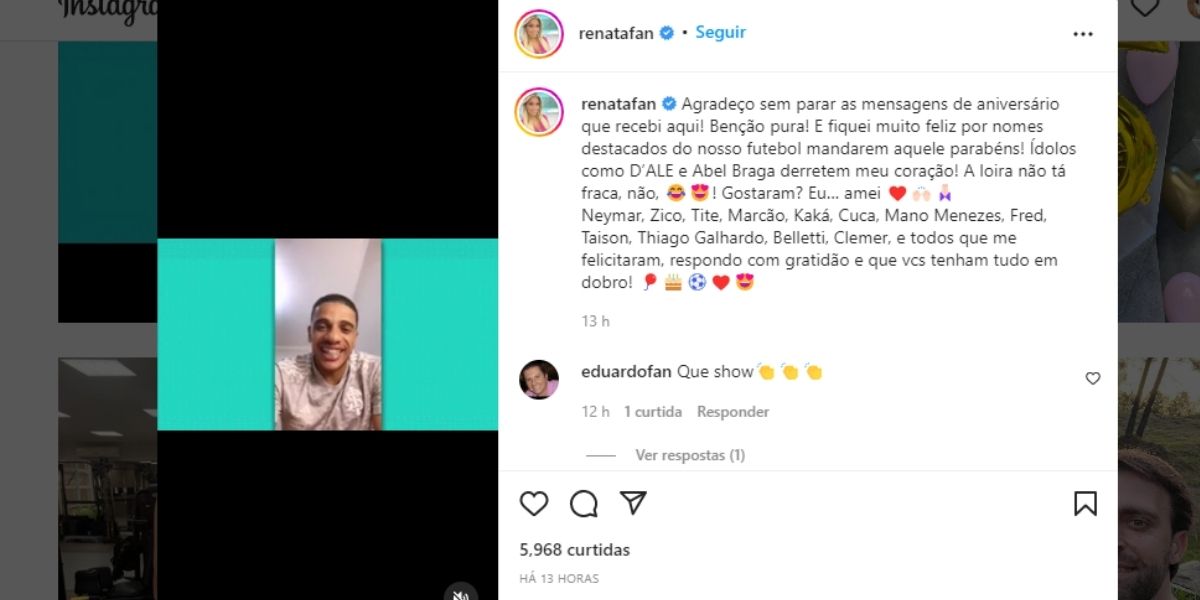Click the renatafan username in the header
The image size is (1200, 600).
pos(616,33)
